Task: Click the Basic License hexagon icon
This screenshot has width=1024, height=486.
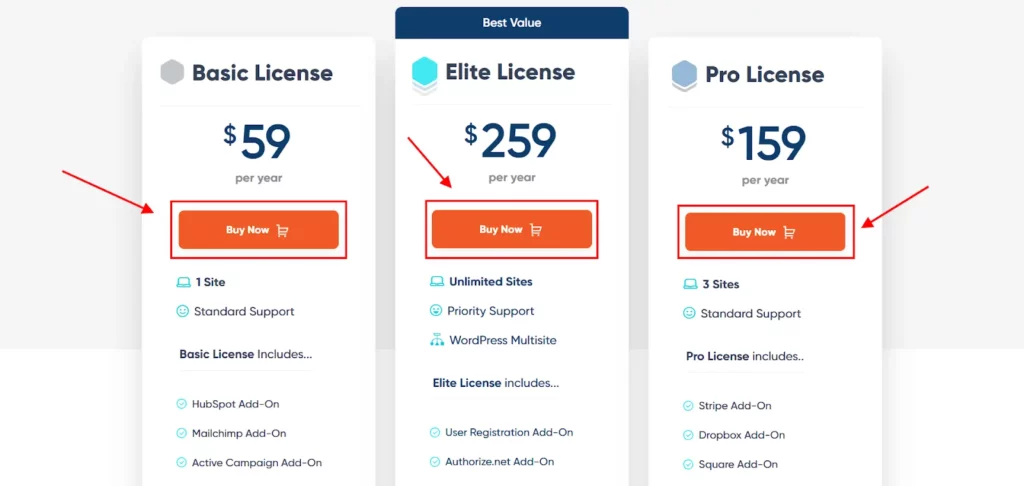Action: point(173,73)
